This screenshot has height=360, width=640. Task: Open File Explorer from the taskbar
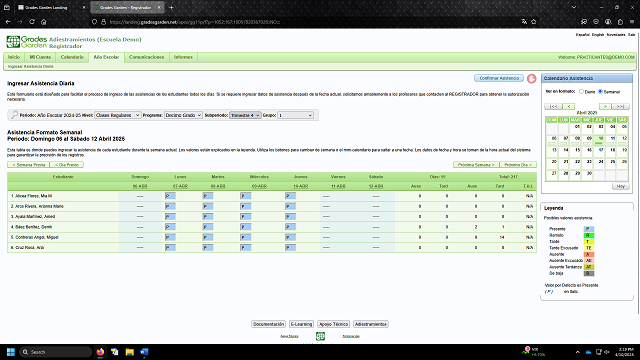(129, 352)
